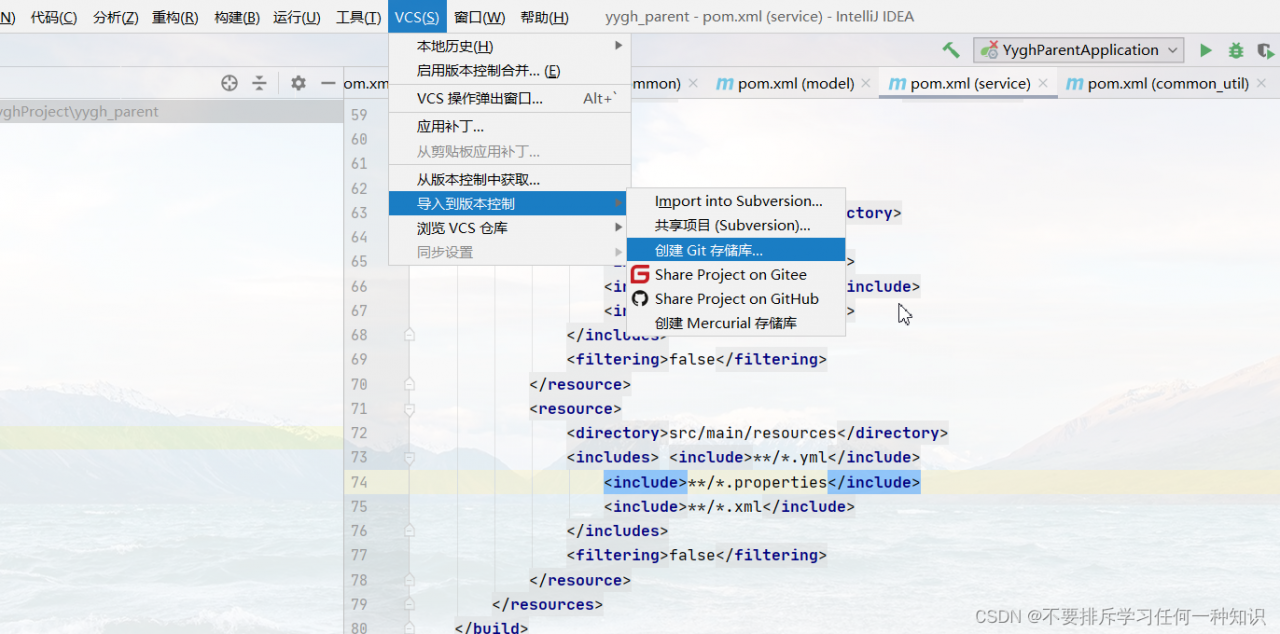1280x634 pixels.
Task: Open the 窗口(W) menu
Action: [x=479, y=17]
